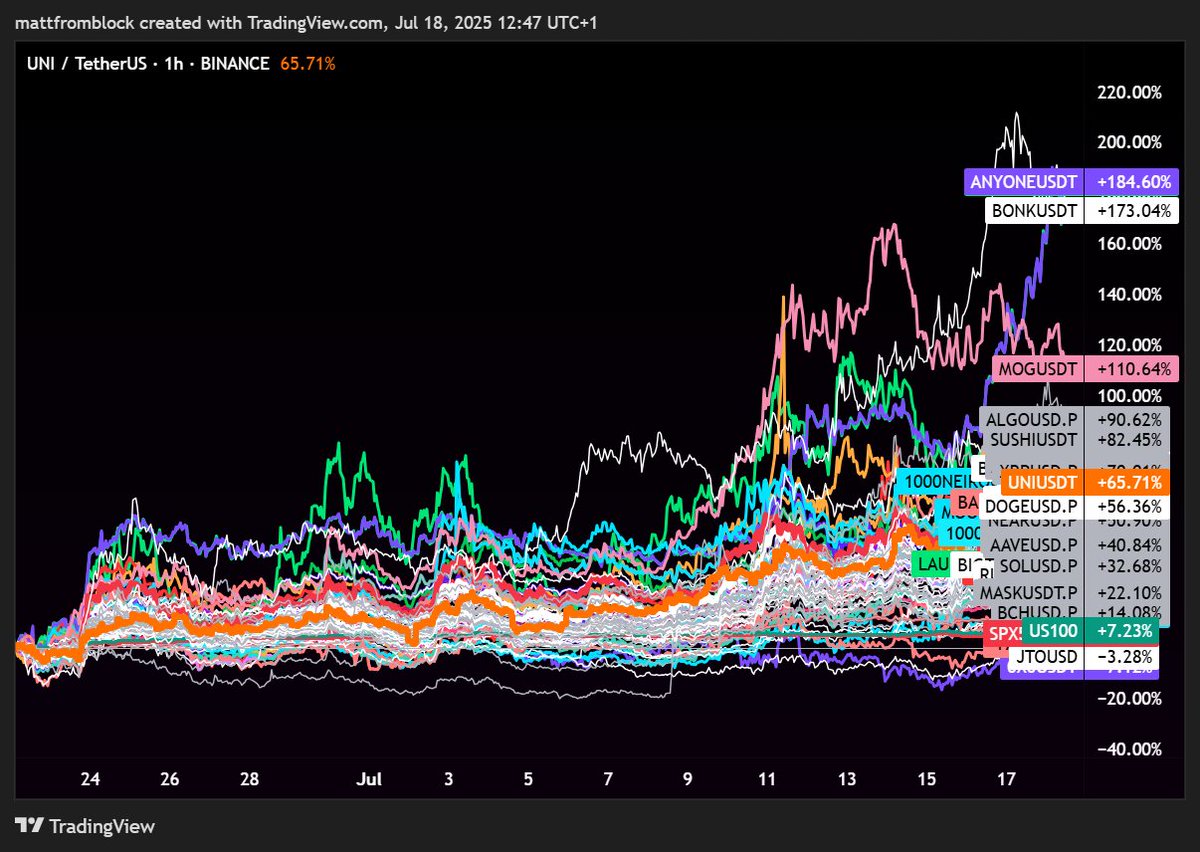Select the SUSHIUSDT series label
Image resolution: width=1200 pixels, height=852 pixels.
point(1032,438)
